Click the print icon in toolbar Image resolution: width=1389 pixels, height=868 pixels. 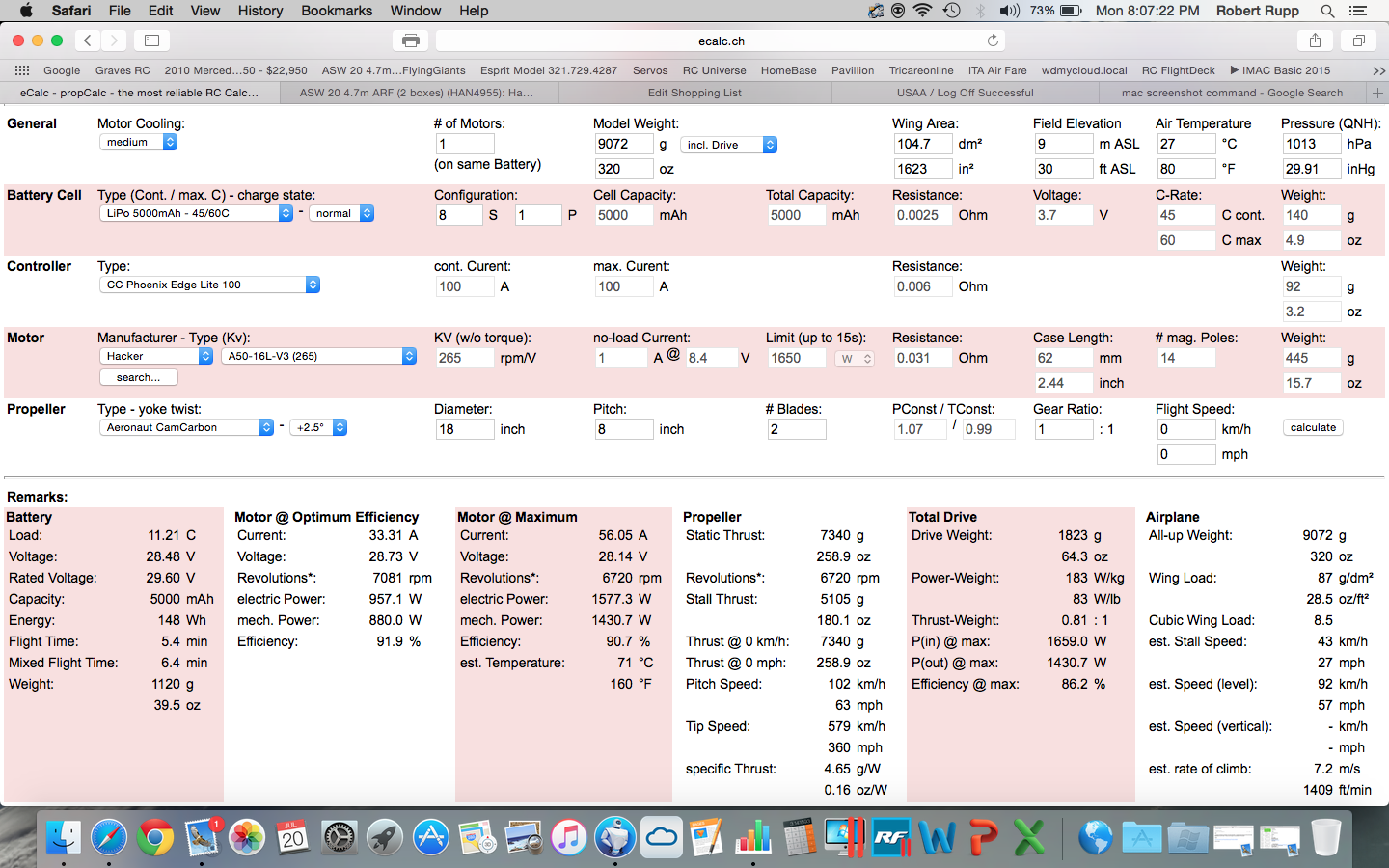point(411,41)
